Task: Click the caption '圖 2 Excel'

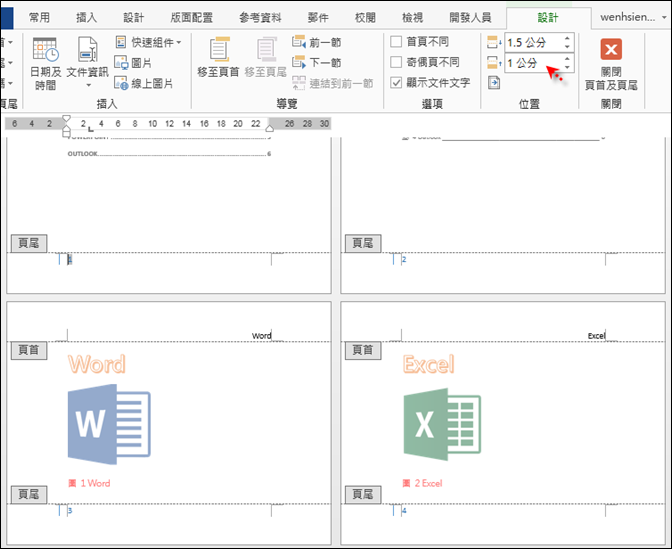Action: tap(423, 483)
